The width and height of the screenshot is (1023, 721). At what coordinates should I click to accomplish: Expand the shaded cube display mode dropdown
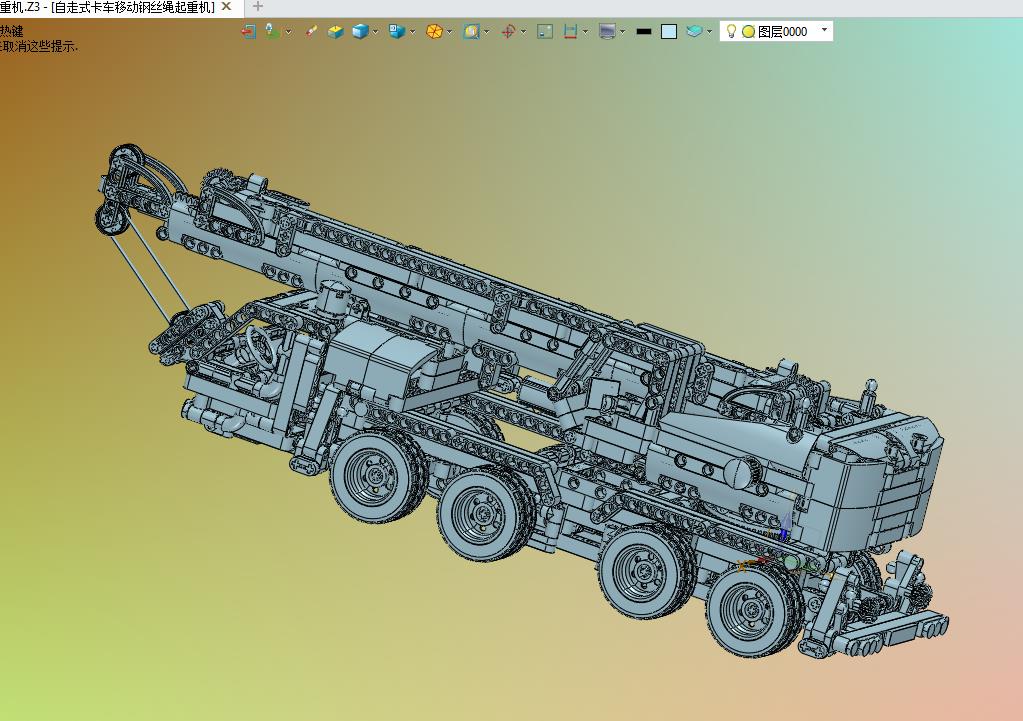point(376,32)
